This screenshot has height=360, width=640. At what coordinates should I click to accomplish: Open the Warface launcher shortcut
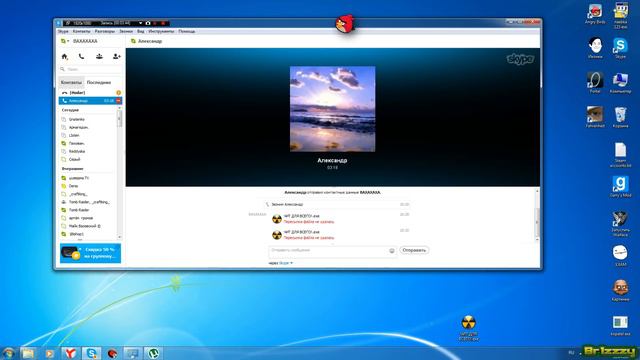pyautogui.click(x=620, y=224)
